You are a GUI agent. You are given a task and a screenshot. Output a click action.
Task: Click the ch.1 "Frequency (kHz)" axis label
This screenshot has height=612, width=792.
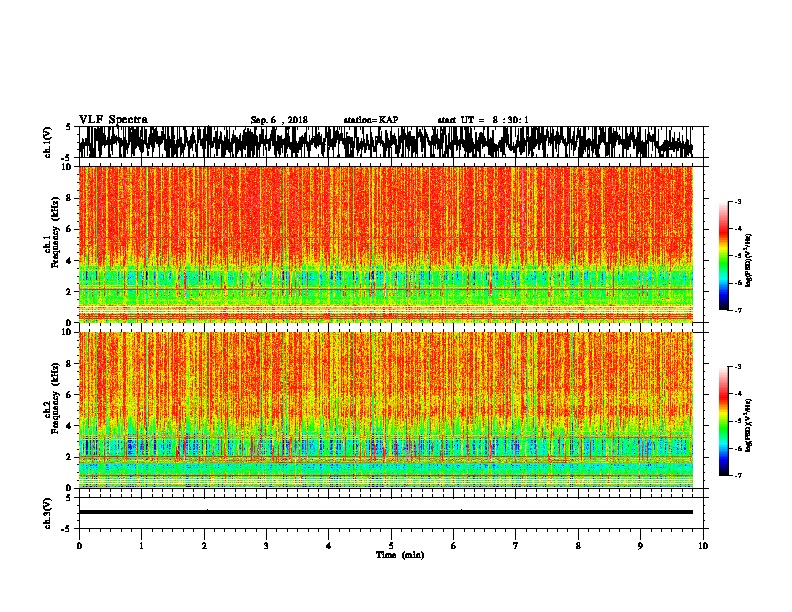[54, 232]
